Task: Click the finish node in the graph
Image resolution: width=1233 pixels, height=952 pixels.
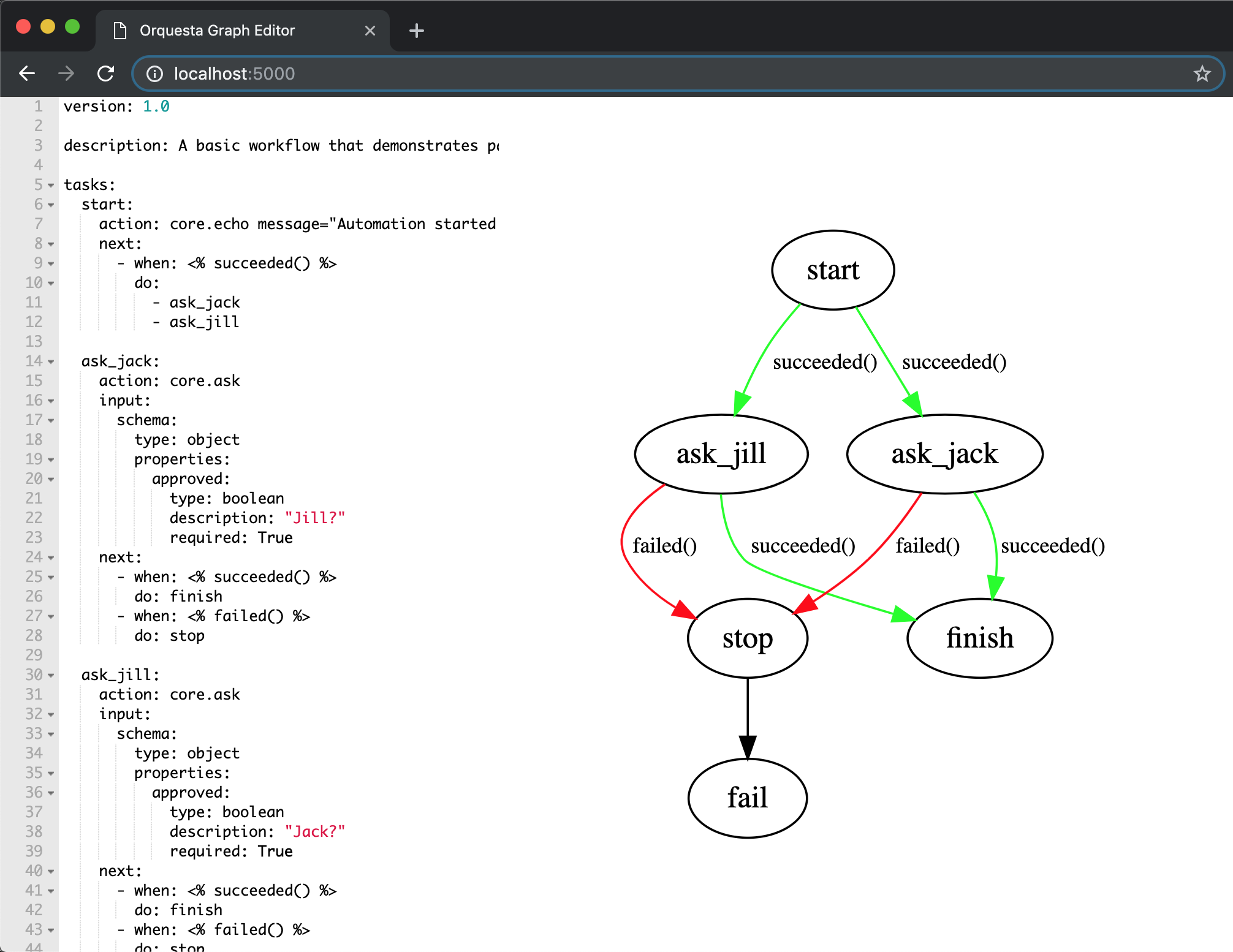Action: click(x=979, y=638)
